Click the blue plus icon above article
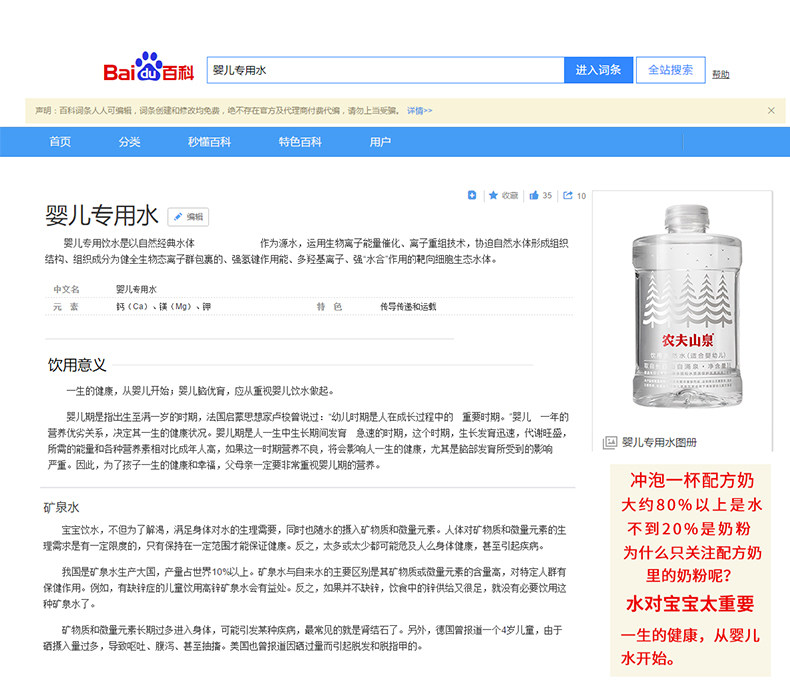The image size is (790, 700). click(x=472, y=195)
